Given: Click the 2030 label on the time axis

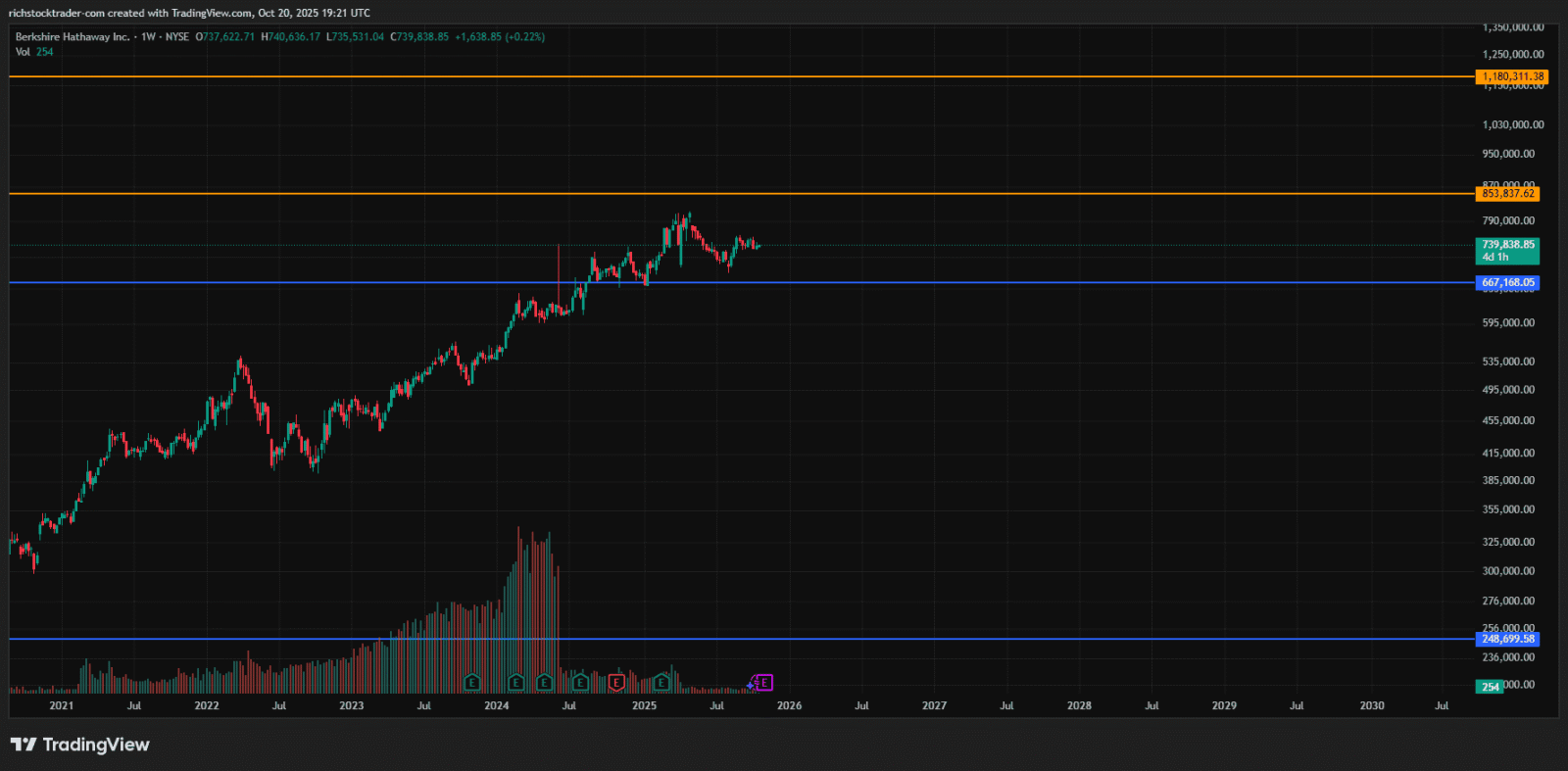Looking at the screenshot, I should [x=1372, y=705].
